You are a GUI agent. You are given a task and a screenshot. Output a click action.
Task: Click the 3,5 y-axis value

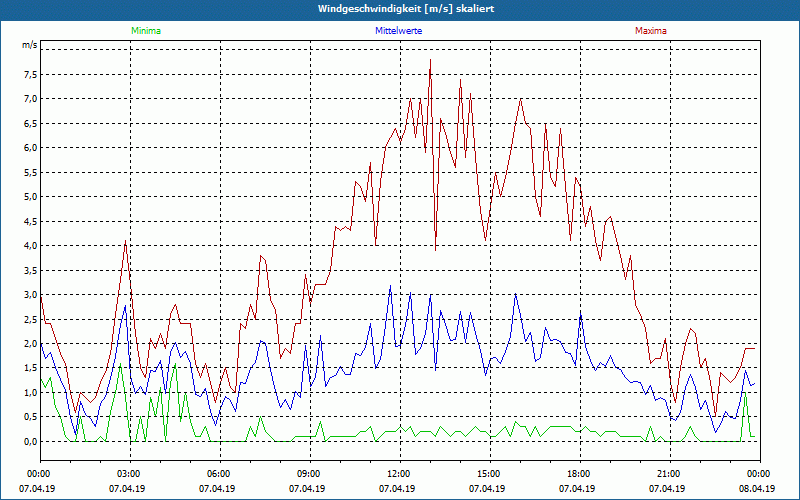coord(31,270)
